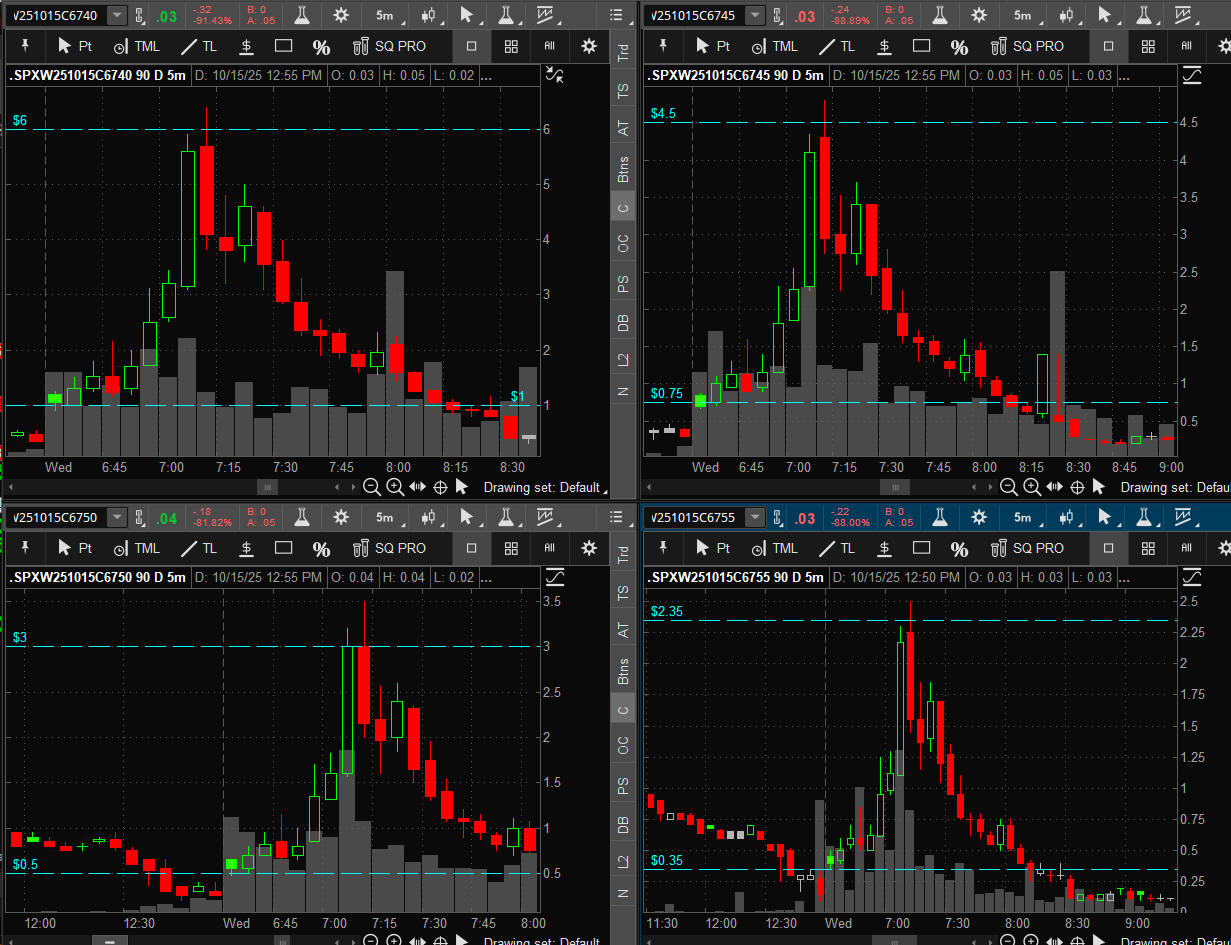Click zoom in magnifier under C6745 chart

click(1033, 487)
